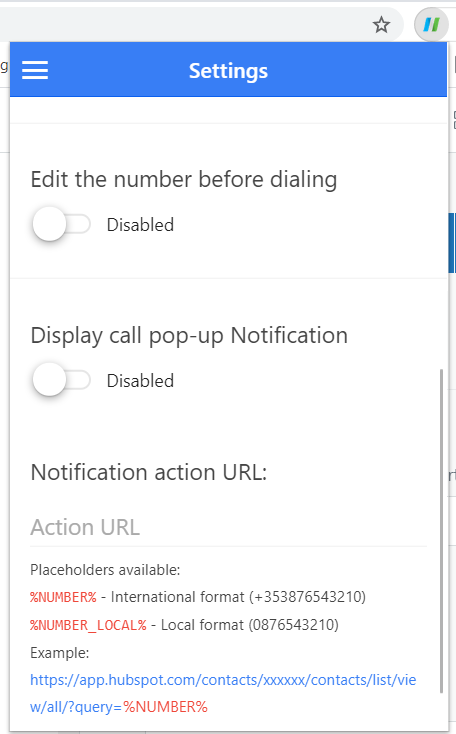Click the %NUMBER_LOCAL% placeholder text

(x=88, y=625)
